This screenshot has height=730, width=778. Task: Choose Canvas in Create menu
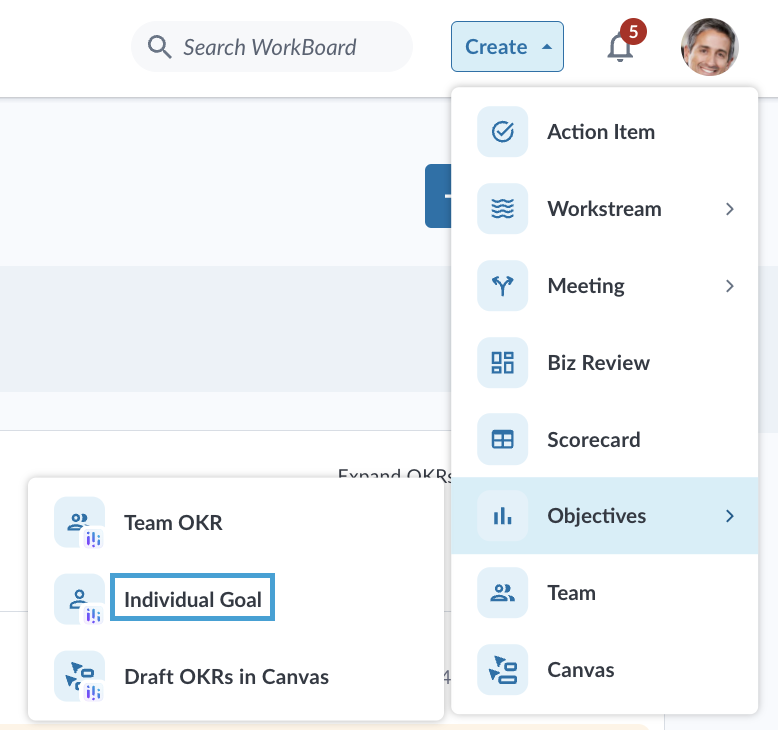pyautogui.click(x=604, y=669)
